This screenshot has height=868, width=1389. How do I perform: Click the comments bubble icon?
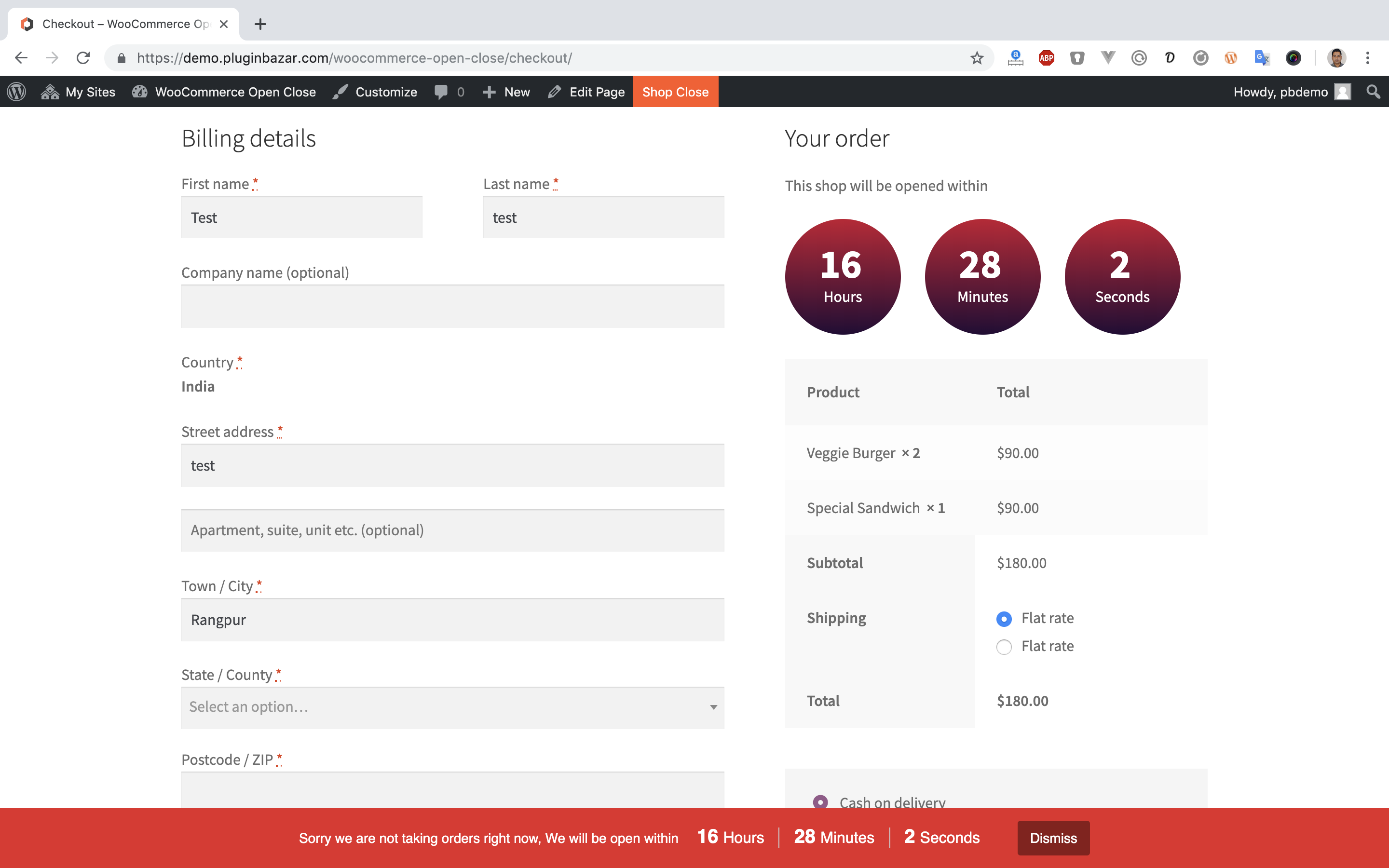click(441, 92)
